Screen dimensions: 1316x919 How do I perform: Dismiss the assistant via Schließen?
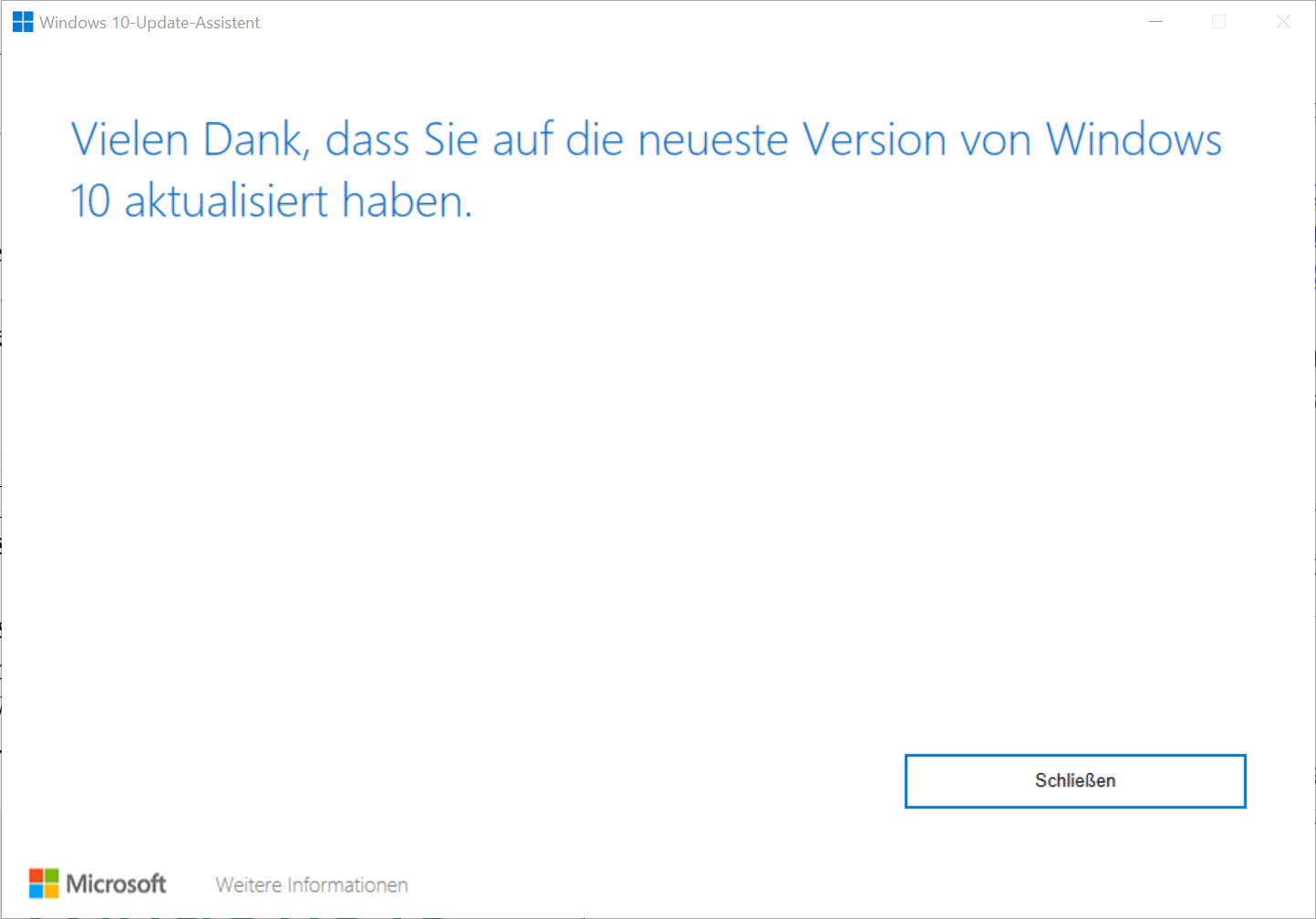tap(1075, 781)
